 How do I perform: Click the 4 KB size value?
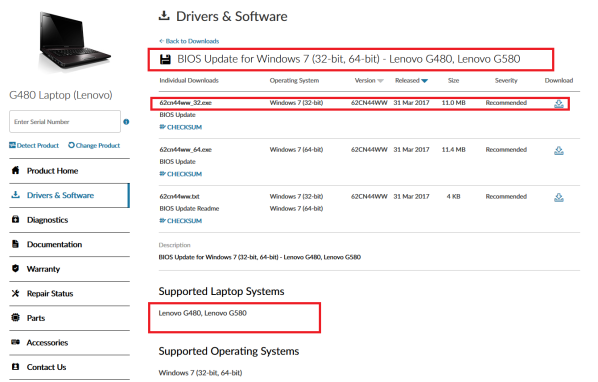click(x=453, y=196)
